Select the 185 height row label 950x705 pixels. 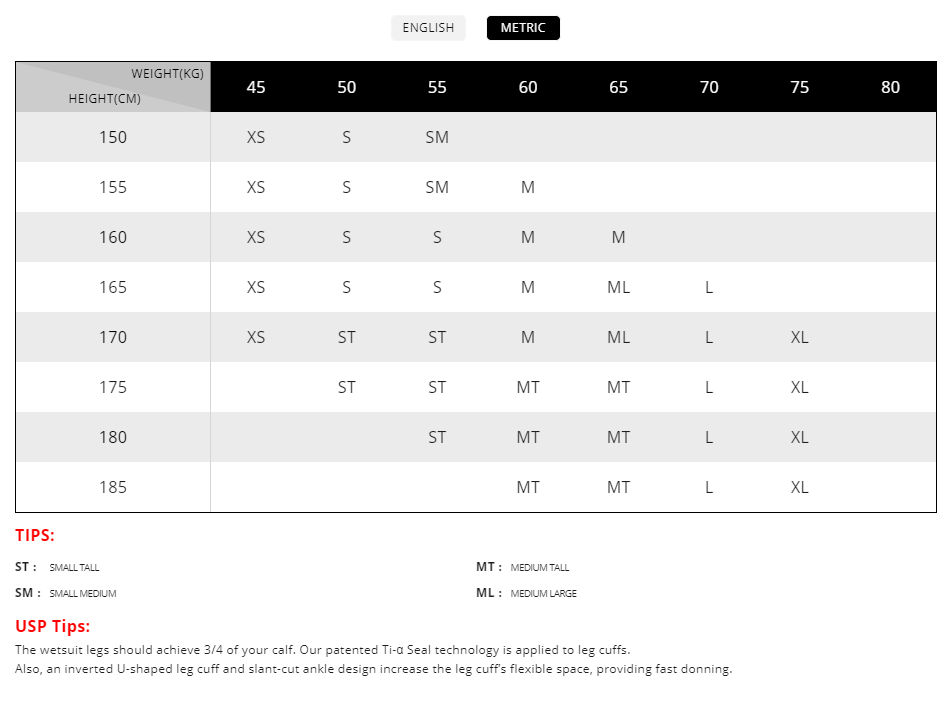point(113,487)
